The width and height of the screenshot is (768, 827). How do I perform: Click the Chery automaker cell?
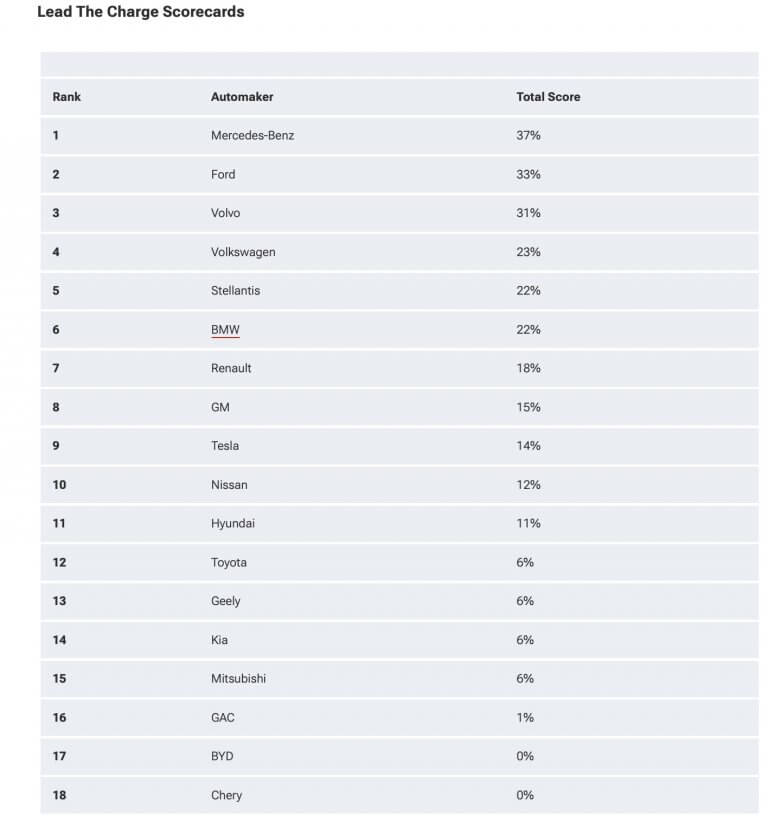[x=226, y=795]
